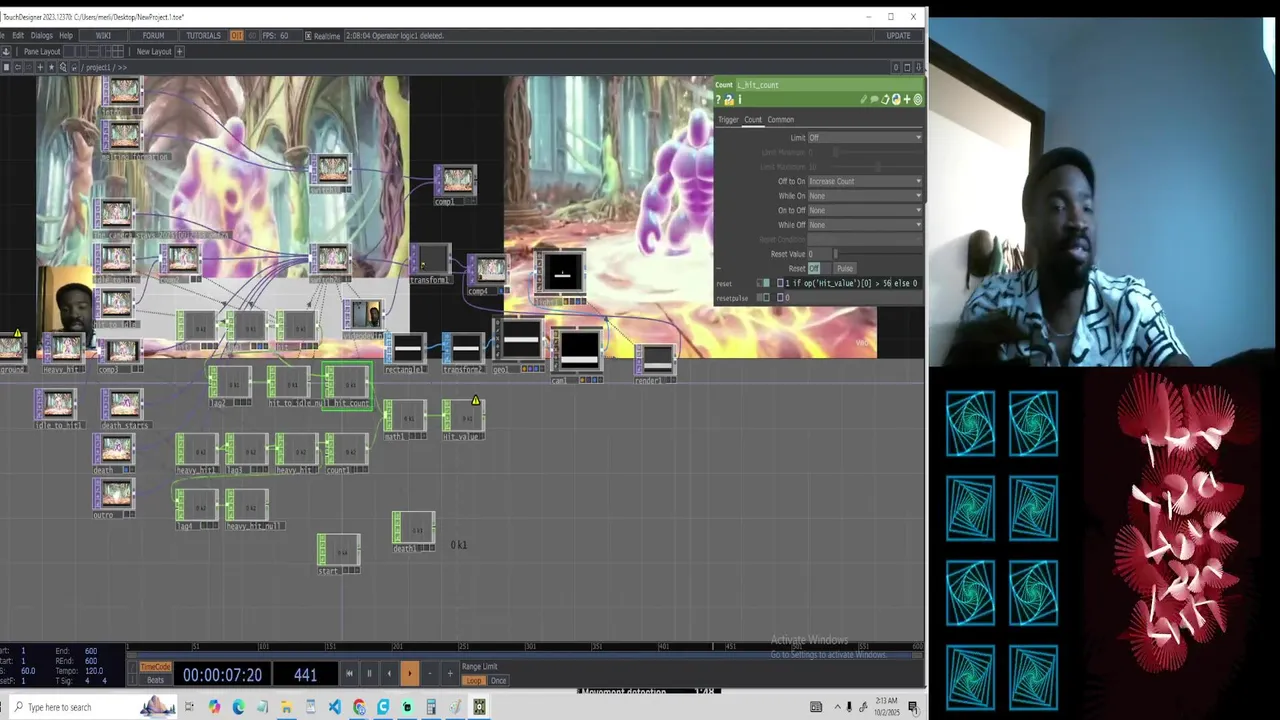Toggle the reset parameter expression mode box
Screen dimensions: 1280x720
coord(766,283)
